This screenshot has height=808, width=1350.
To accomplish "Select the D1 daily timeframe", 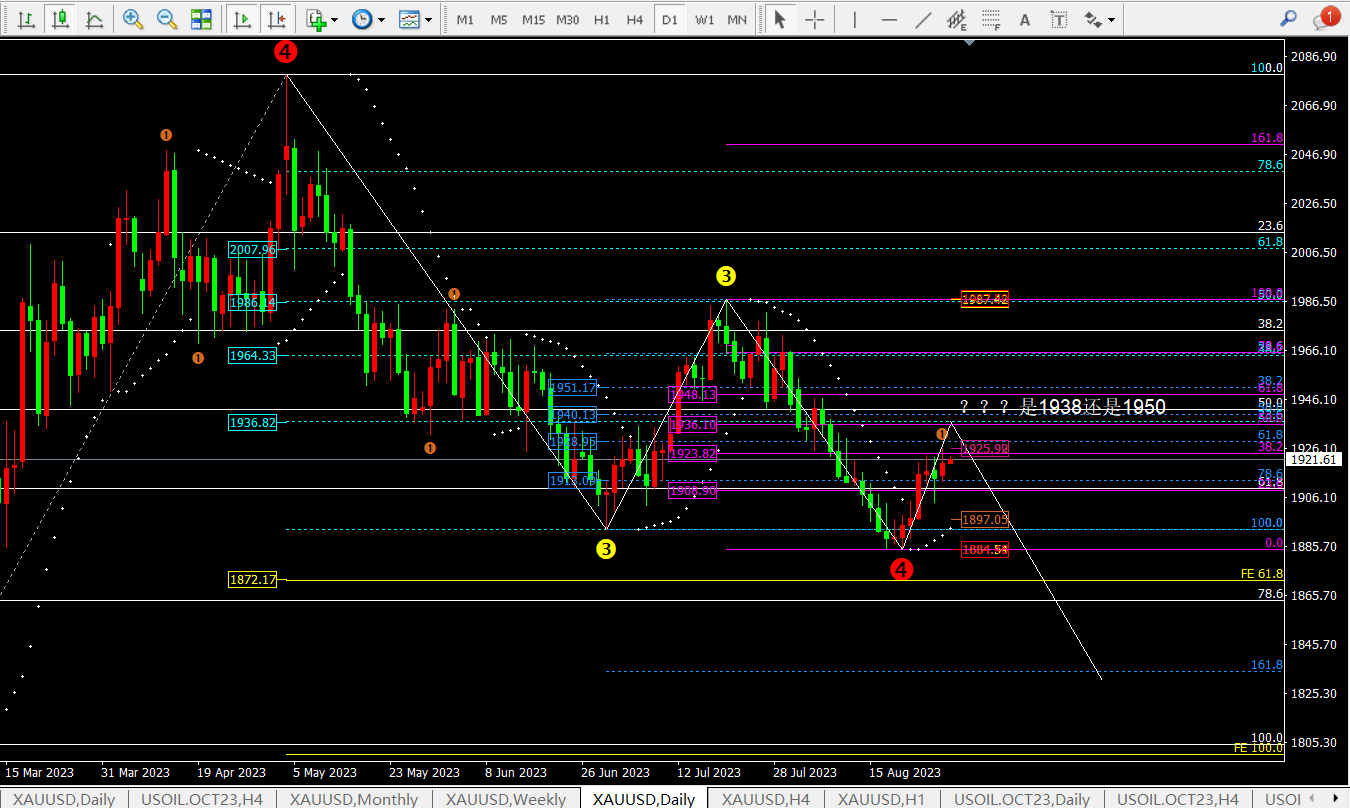I will tap(669, 19).
